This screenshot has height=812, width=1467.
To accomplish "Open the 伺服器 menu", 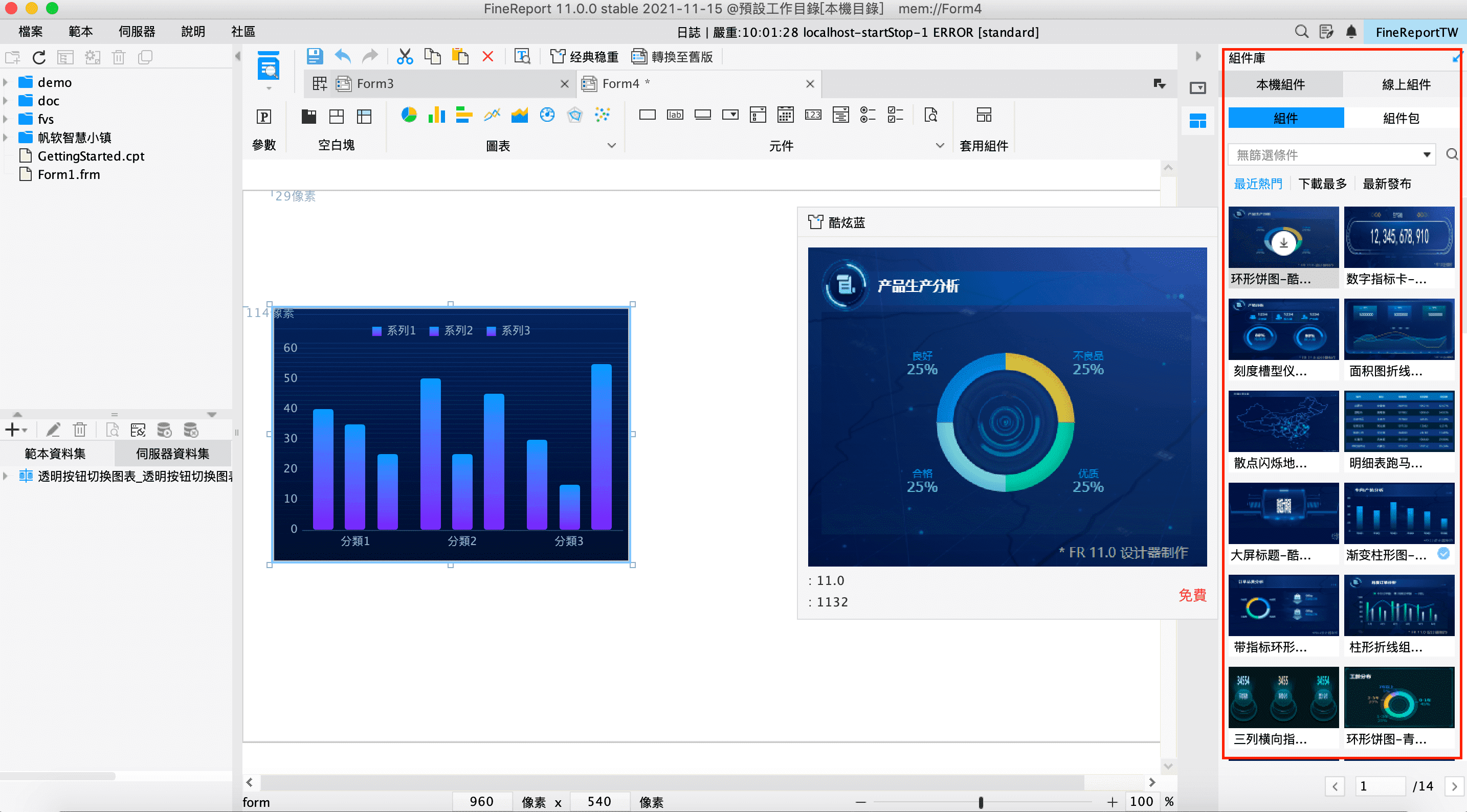I will [137, 31].
